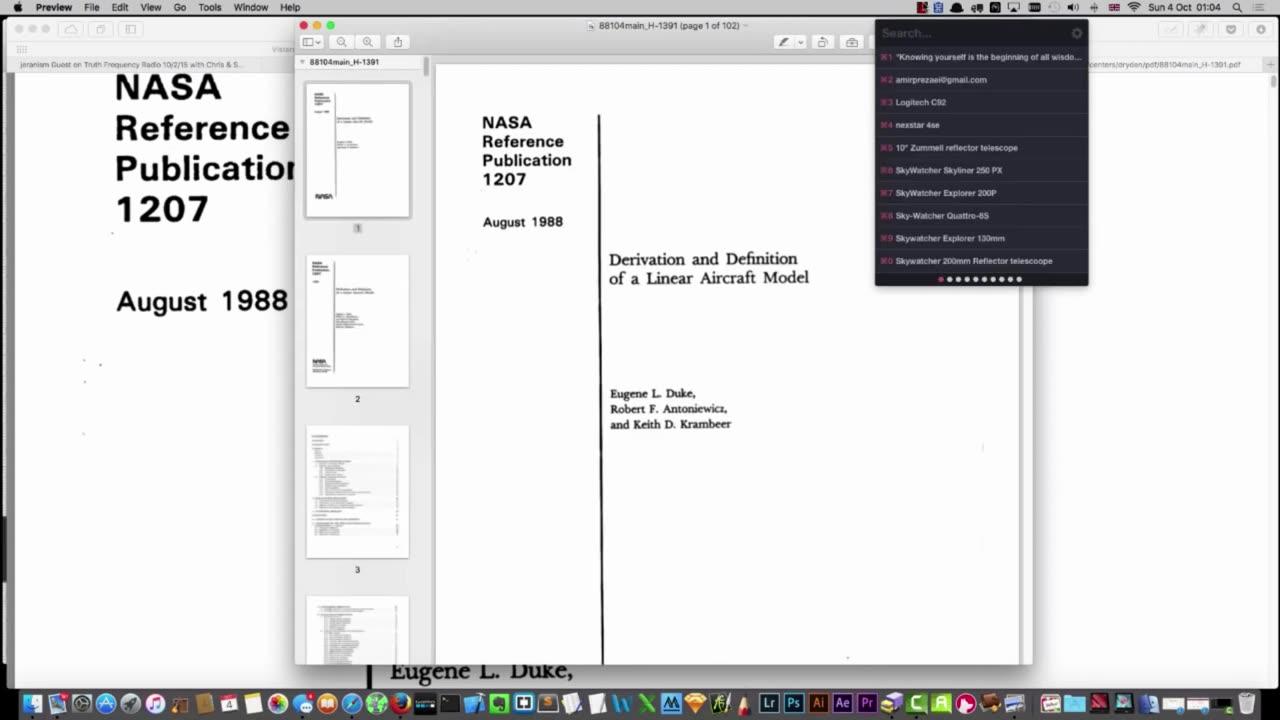The height and width of the screenshot is (720, 1280).
Task: Open the Apple menu
Action: point(17,7)
